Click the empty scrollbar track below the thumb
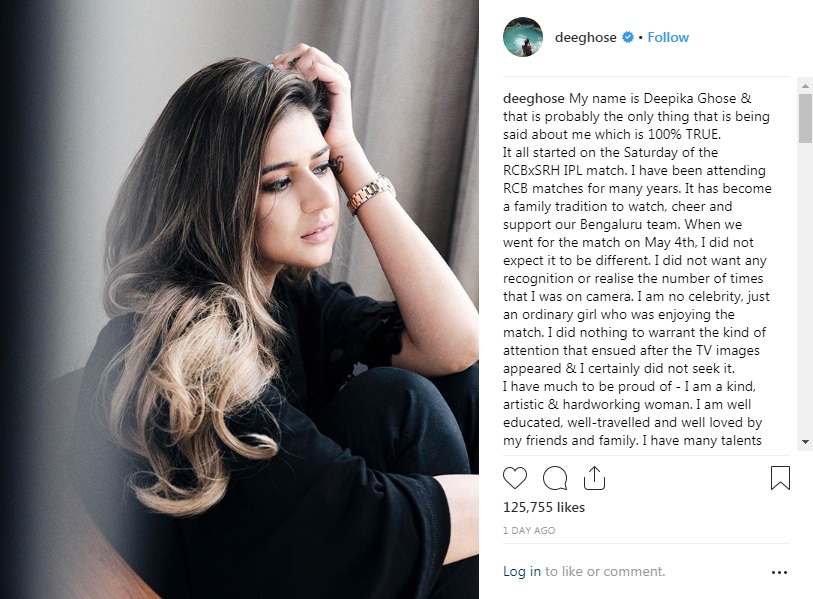Viewport: 813px width, 599px height. [805, 289]
